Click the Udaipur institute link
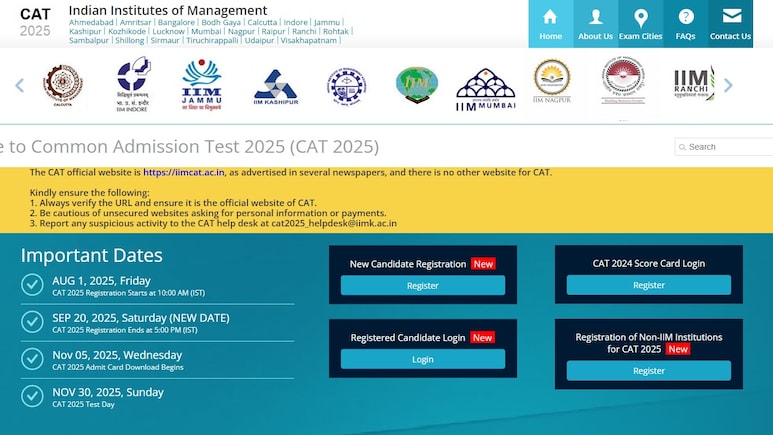The image size is (773, 435). click(259, 40)
